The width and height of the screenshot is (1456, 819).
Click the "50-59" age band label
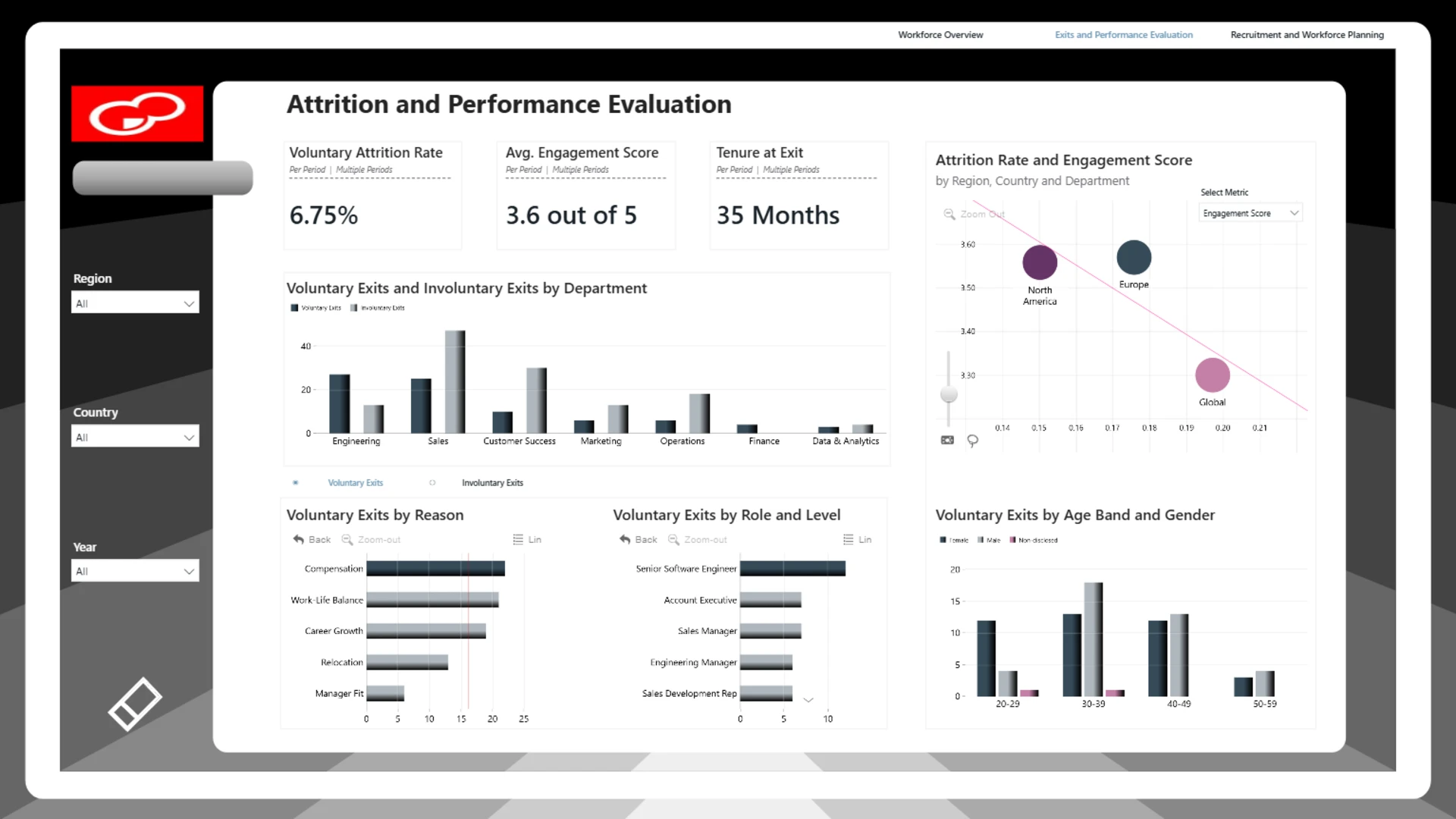pyautogui.click(x=1265, y=704)
